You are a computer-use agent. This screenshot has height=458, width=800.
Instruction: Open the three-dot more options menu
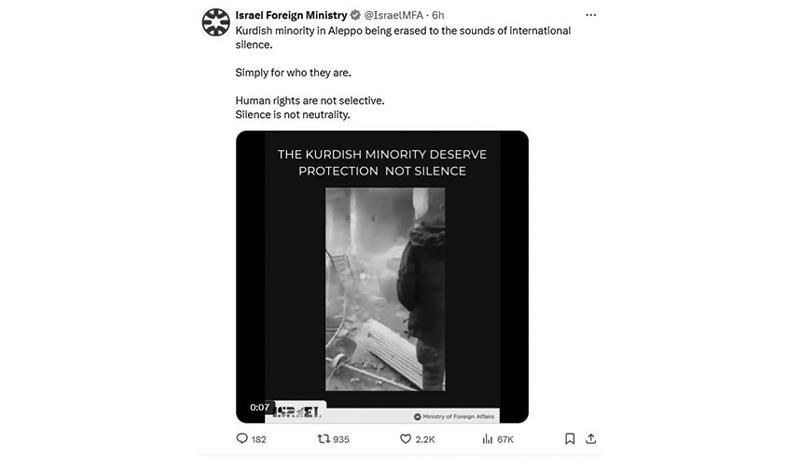[591, 15]
